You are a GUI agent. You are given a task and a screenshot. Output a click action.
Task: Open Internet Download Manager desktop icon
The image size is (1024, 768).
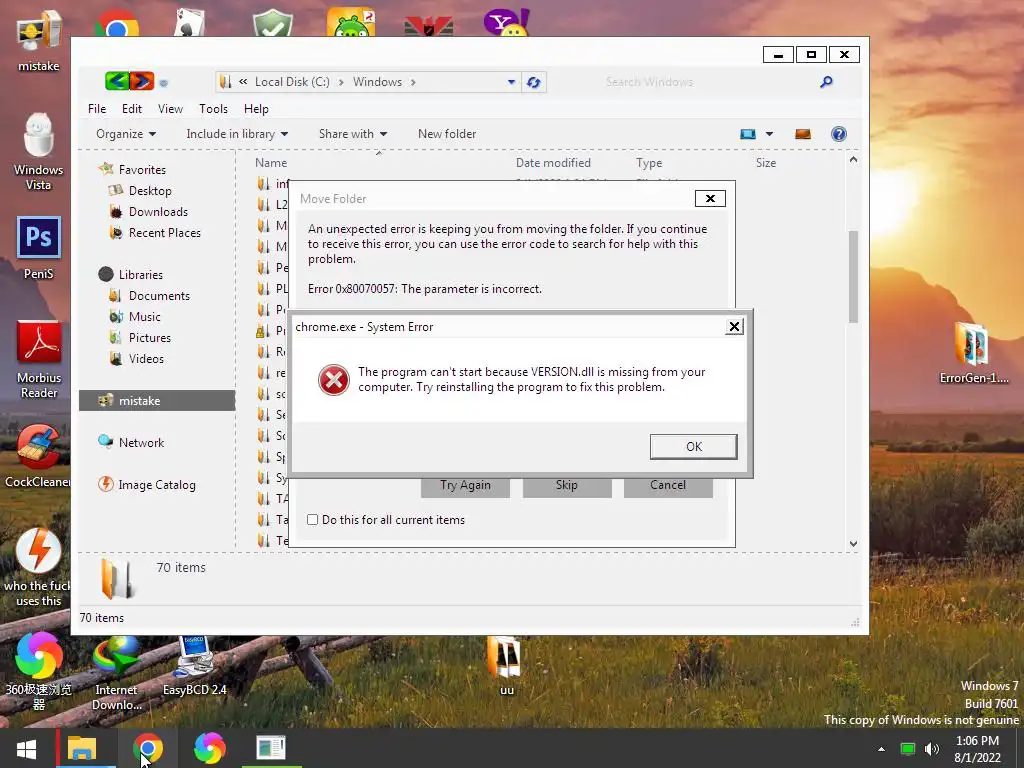[116, 674]
